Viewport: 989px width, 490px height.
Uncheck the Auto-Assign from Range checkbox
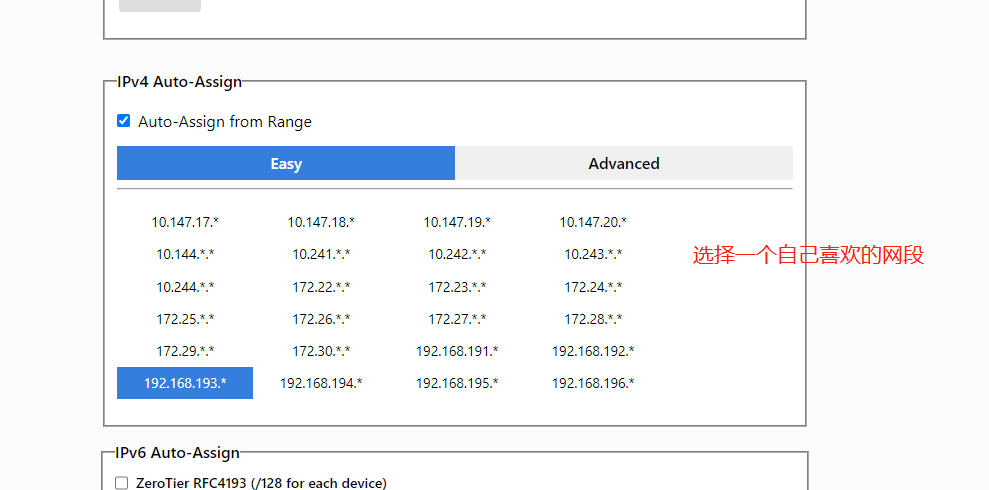pyautogui.click(x=124, y=121)
